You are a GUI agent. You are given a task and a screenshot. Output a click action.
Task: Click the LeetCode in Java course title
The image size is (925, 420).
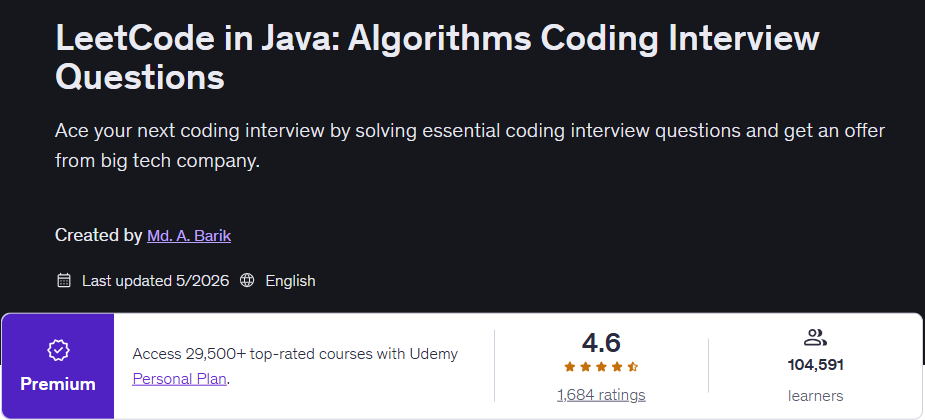(437, 57)
